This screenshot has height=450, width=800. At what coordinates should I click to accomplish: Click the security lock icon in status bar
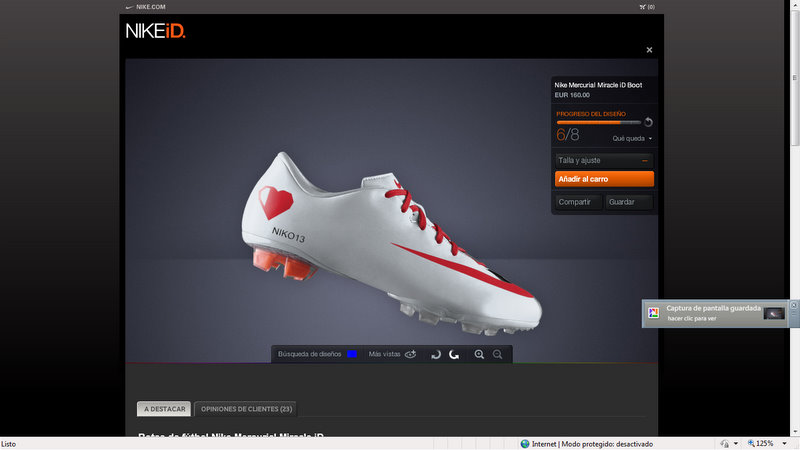[724, 444]
